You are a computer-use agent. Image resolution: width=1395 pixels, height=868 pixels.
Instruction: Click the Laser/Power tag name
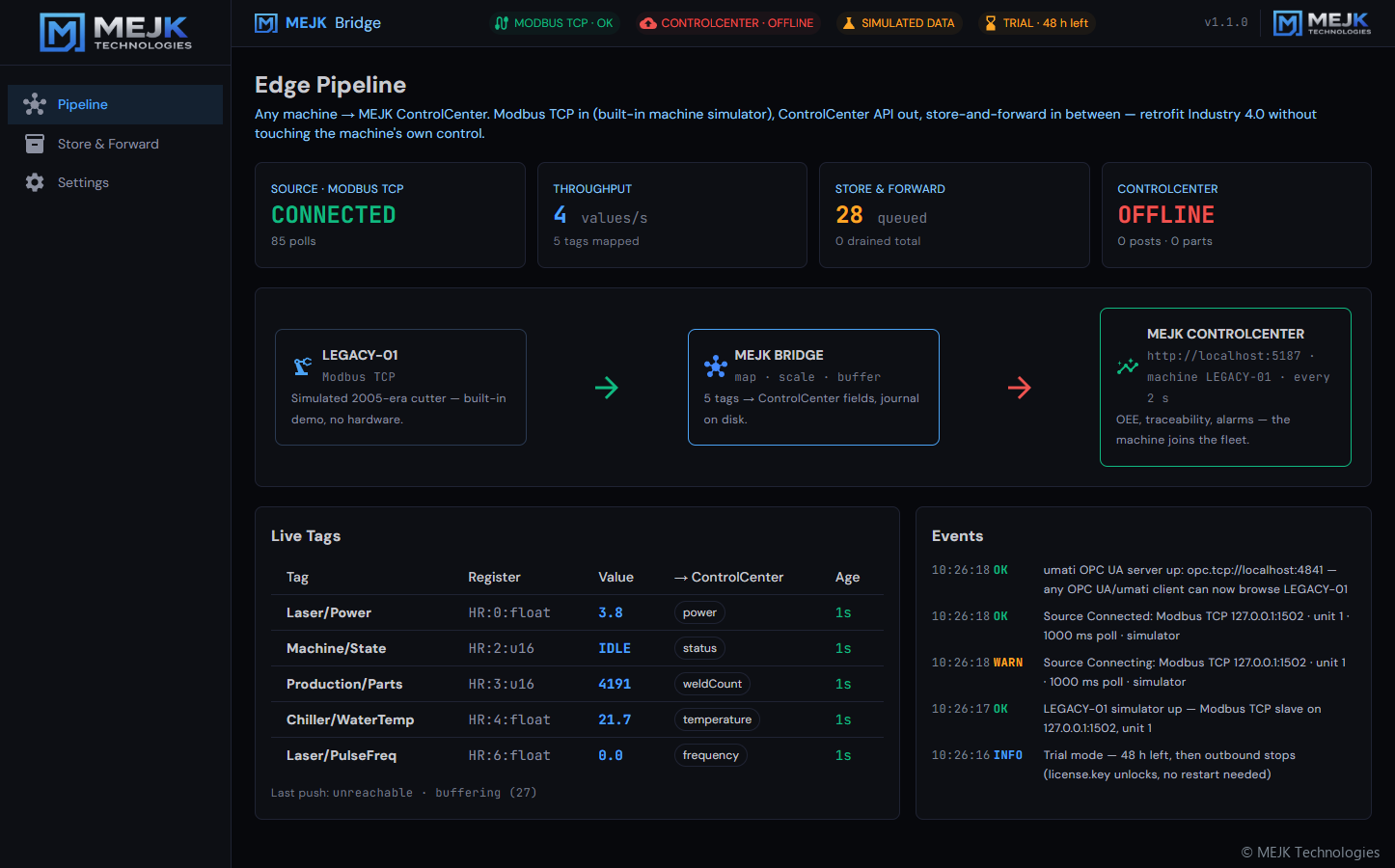coord(329,612)
